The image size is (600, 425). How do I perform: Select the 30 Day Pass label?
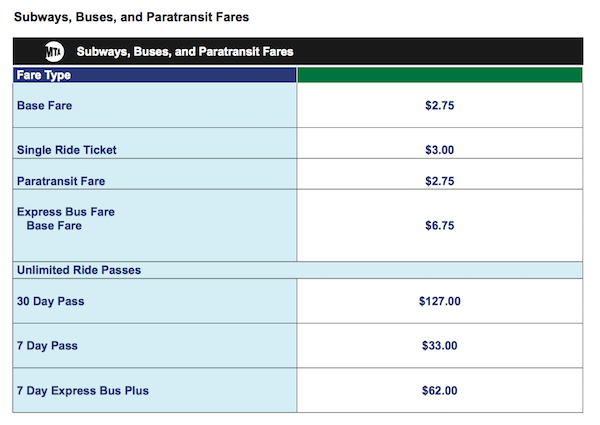[x=51, y=301]
